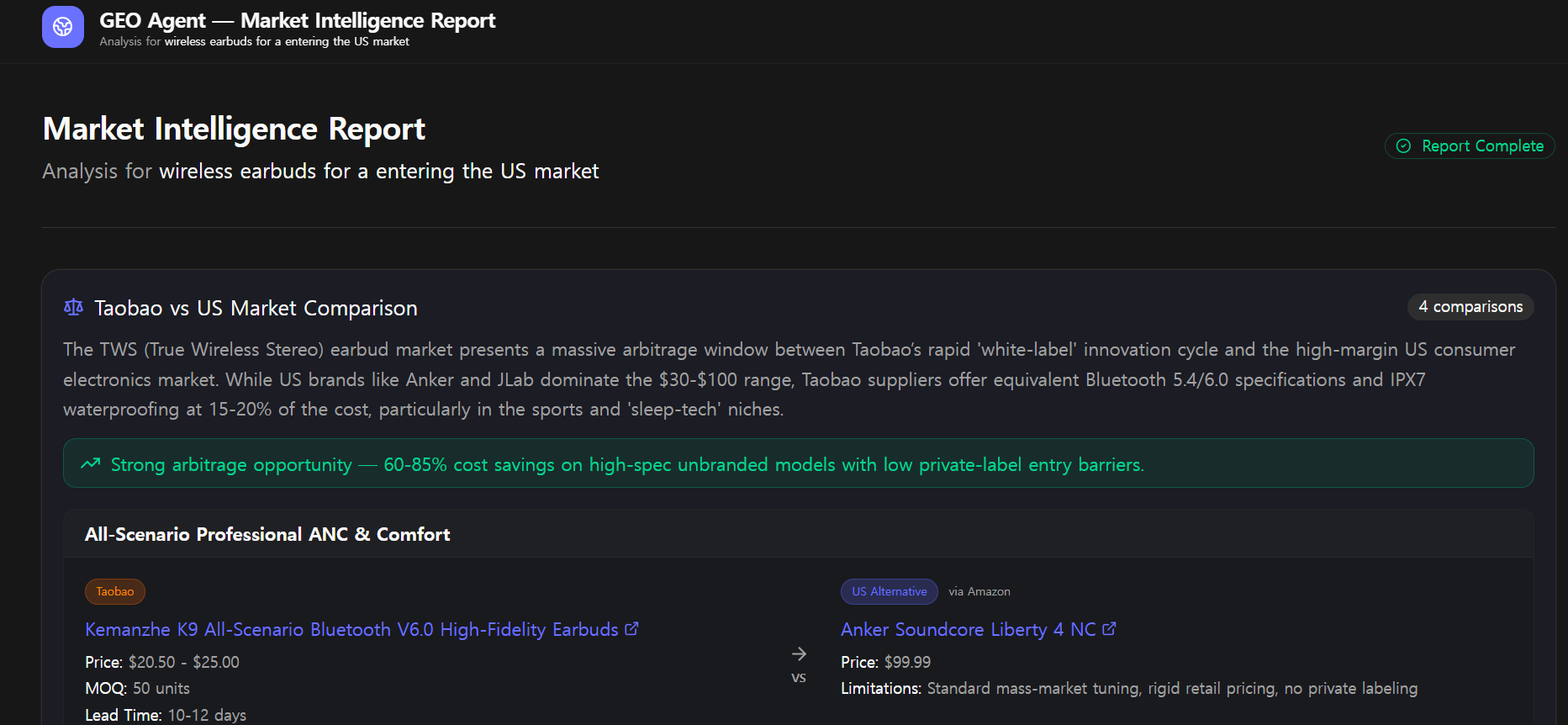Open external link icon beside Kemanzhe K9
Viewport: 1568px width, 725px height.
coord(632,628)
